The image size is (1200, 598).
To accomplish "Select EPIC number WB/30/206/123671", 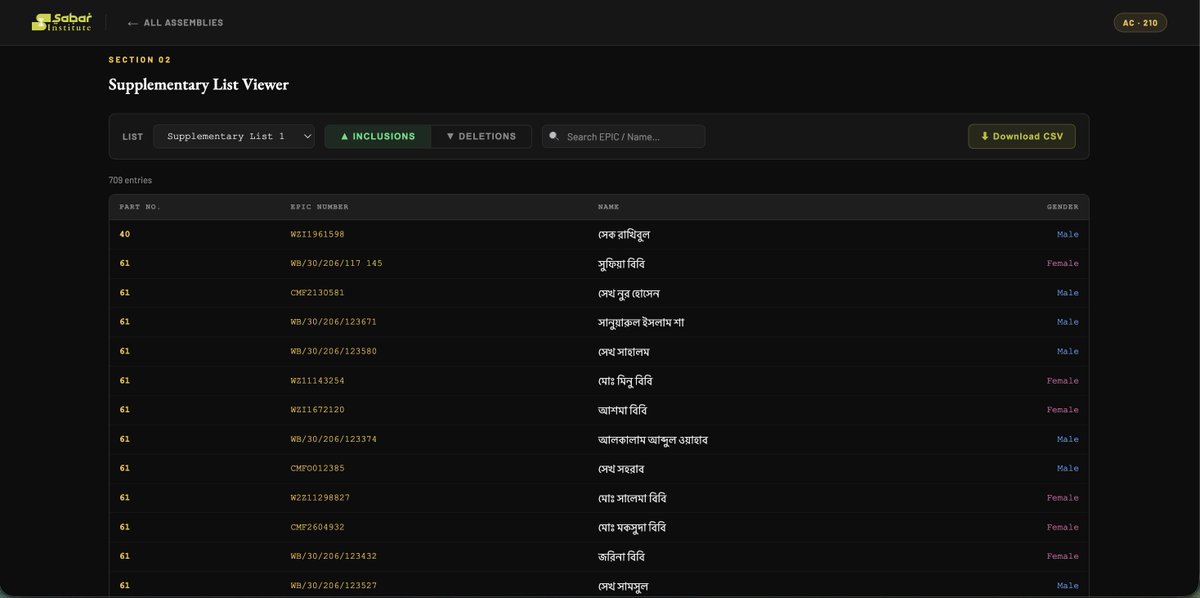I will 333,322.
